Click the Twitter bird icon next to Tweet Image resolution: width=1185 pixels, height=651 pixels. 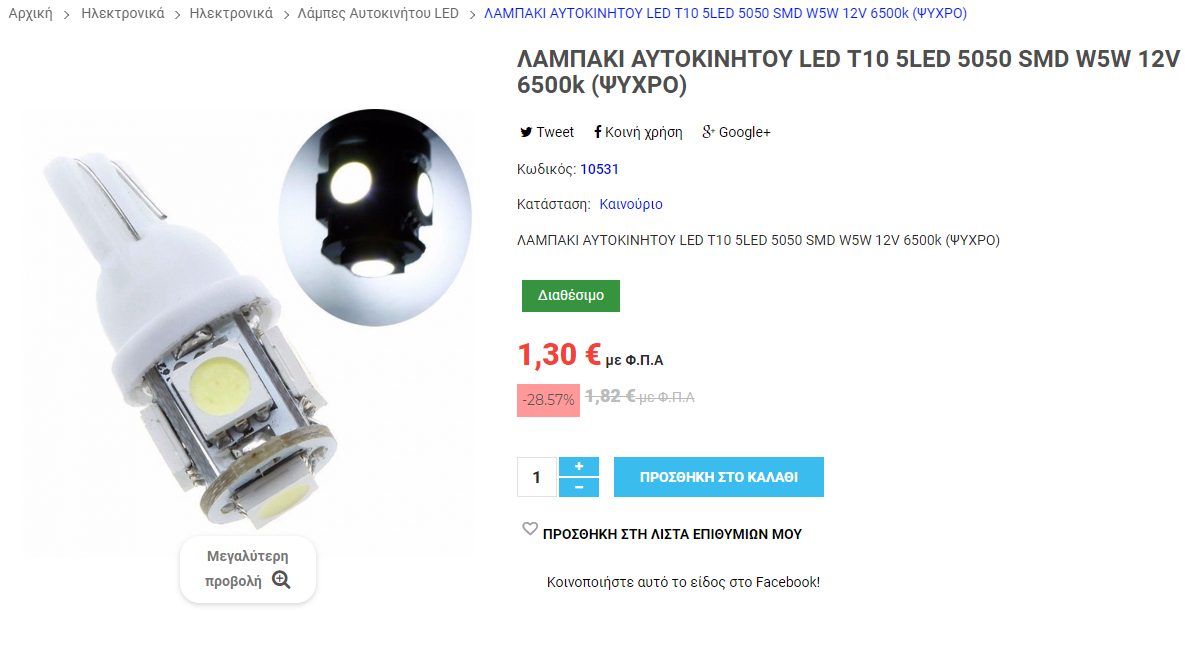tap(526, 132)
